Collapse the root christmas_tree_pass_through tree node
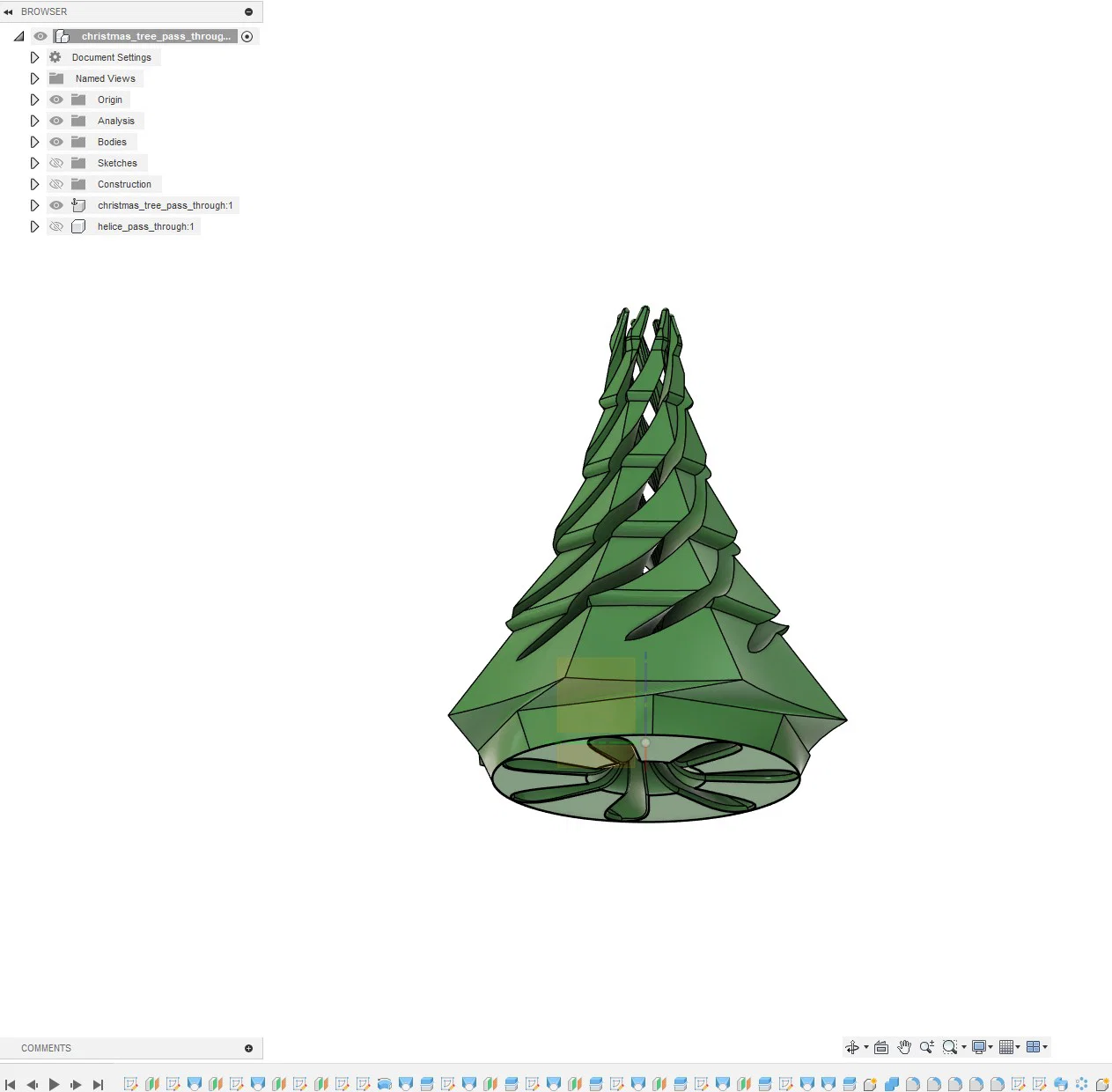 (x=18, y=36)
